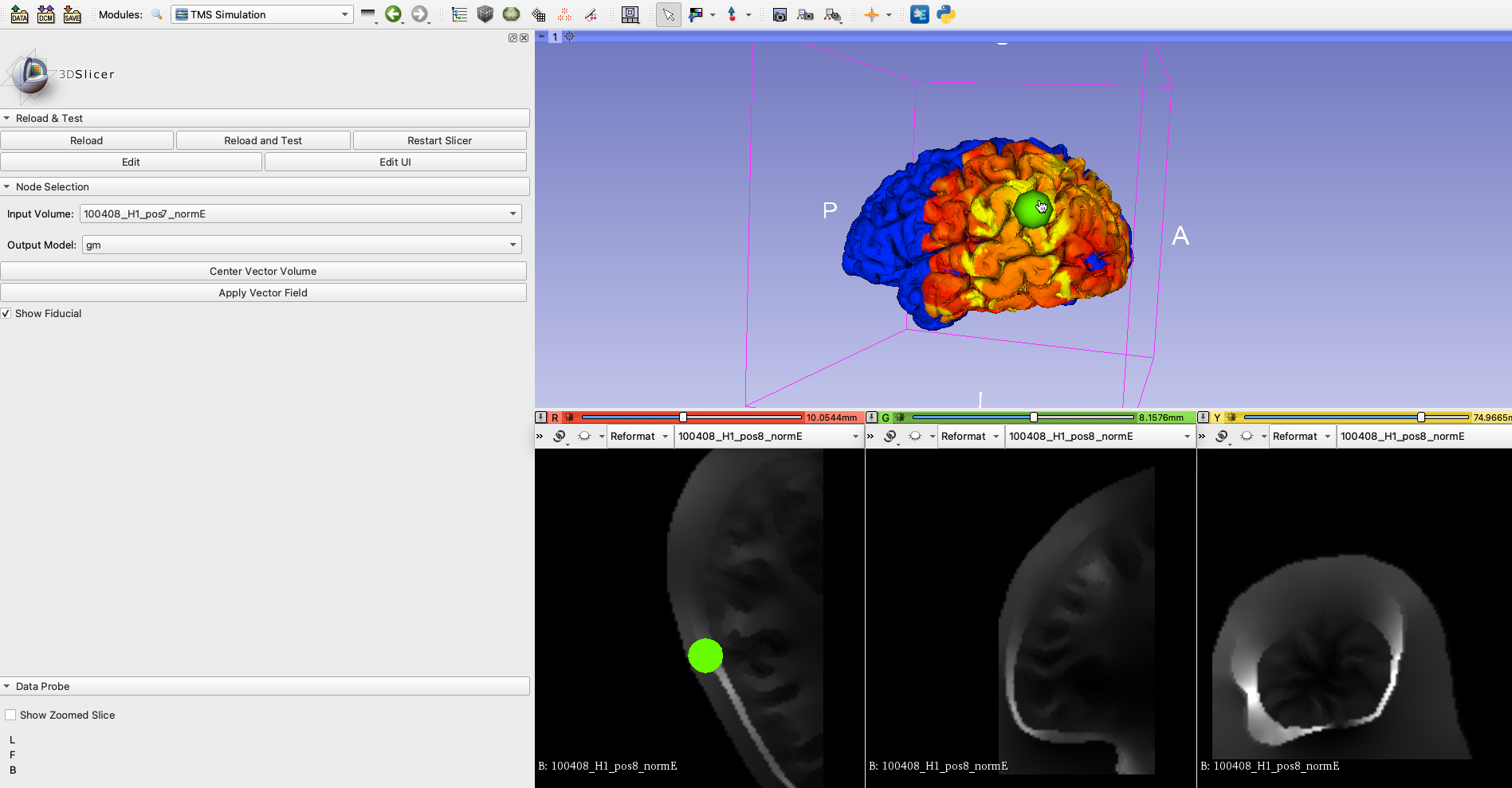Screen dimensions: 1512x788
Task: Open the Add Data dialog
Action: 19,14
